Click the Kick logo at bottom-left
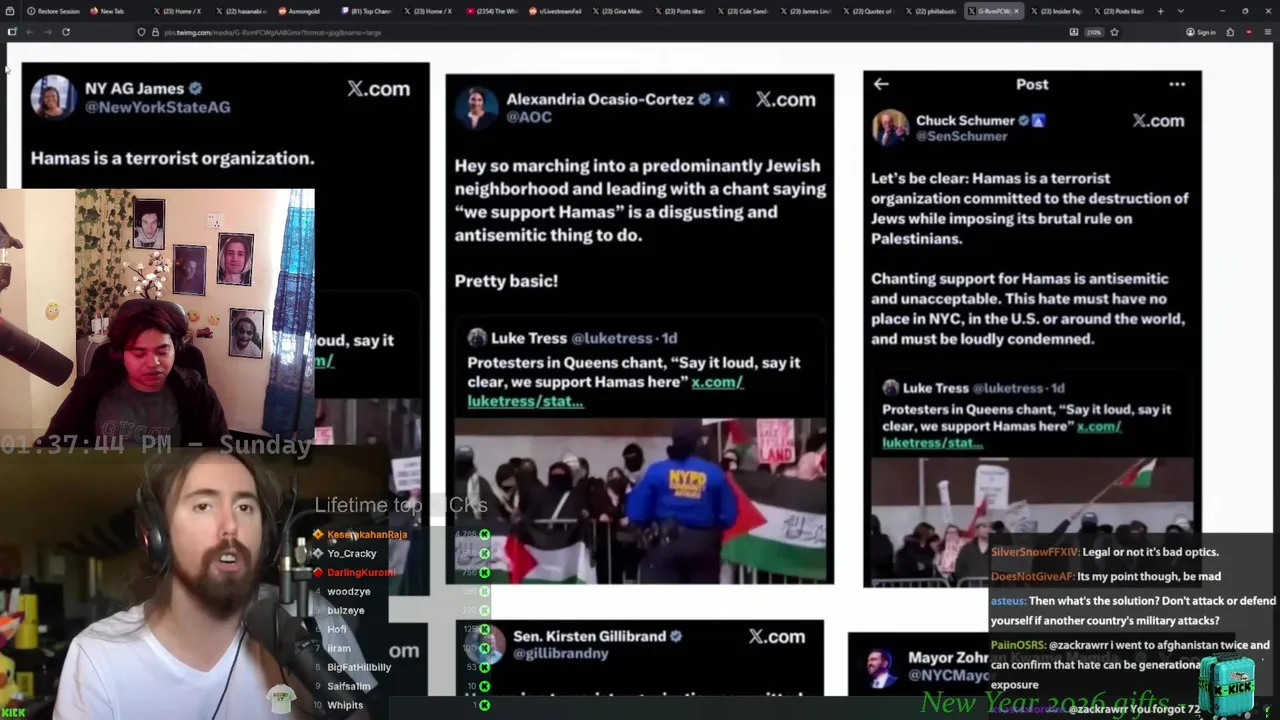This screenshot has height=720, width=1280. point(13,712)
